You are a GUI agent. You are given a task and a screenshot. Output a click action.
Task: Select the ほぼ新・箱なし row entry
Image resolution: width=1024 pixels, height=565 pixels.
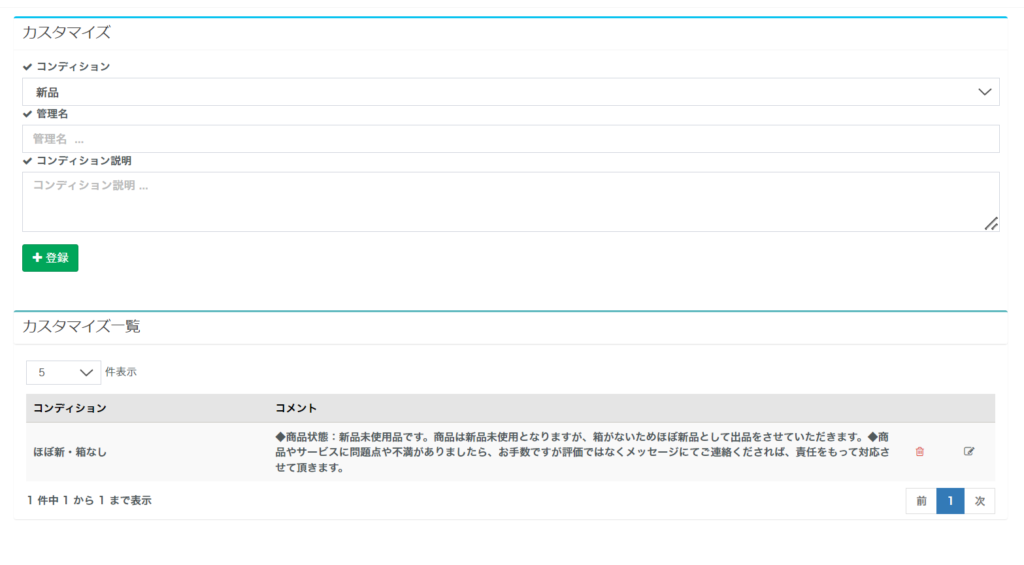[70, 452]
